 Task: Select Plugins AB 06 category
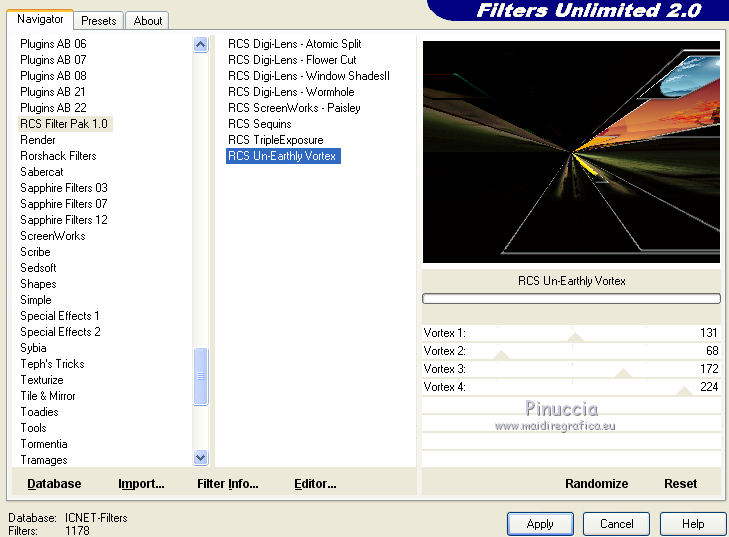pyautogui.click(x=53, y=44)
